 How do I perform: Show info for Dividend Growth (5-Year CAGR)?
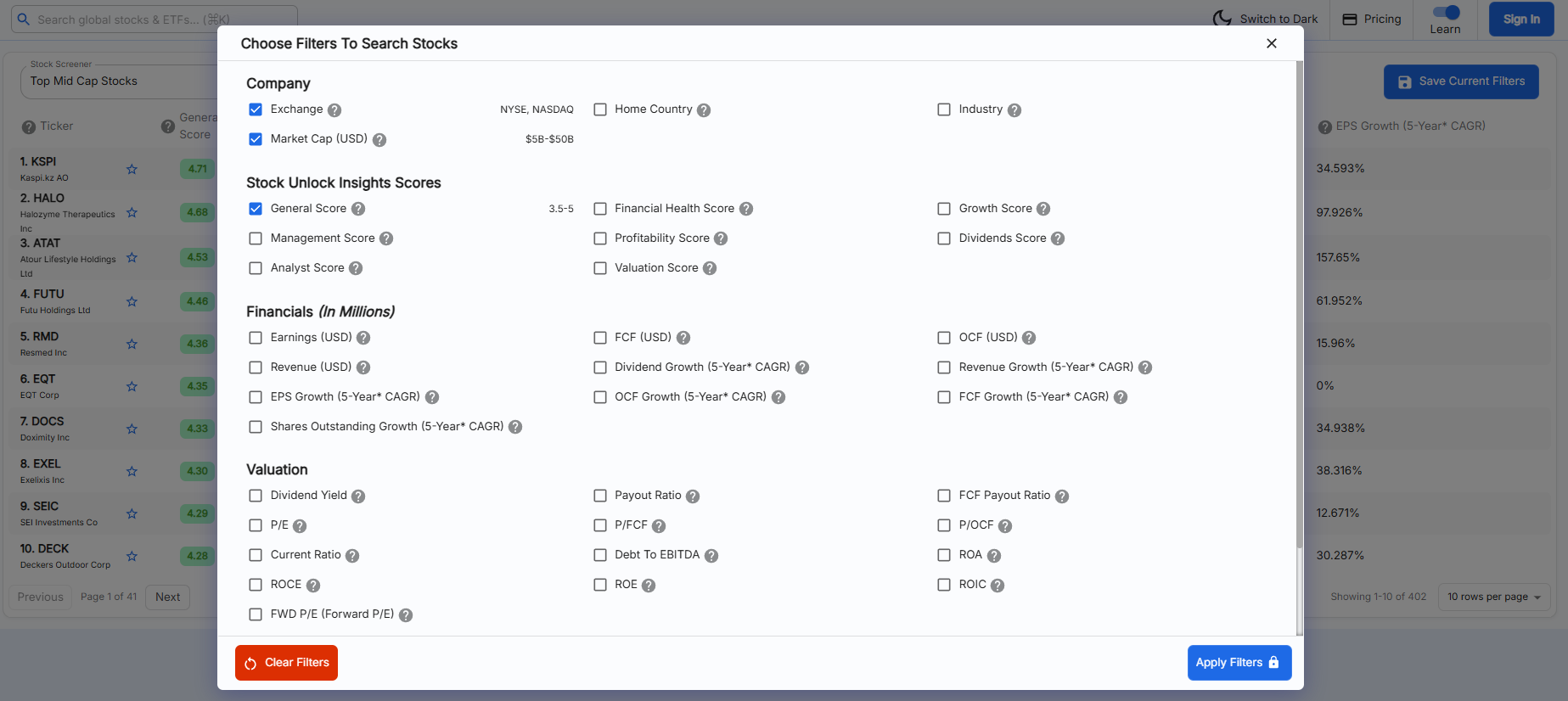802,367
